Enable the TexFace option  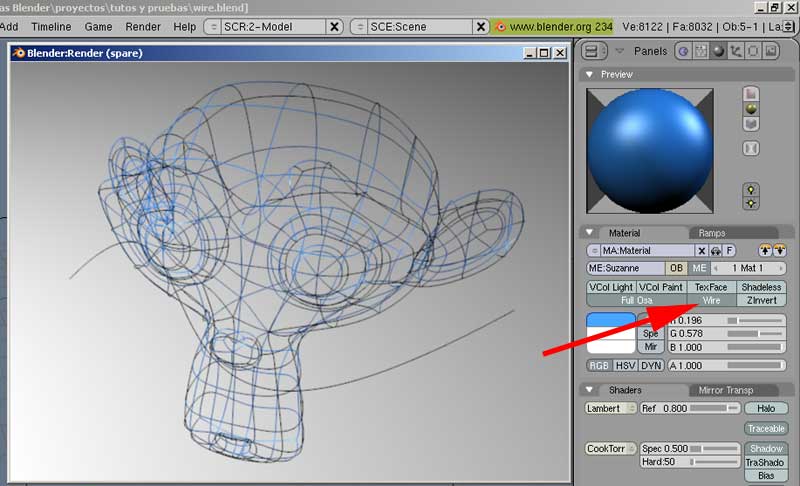pos(711,287)
